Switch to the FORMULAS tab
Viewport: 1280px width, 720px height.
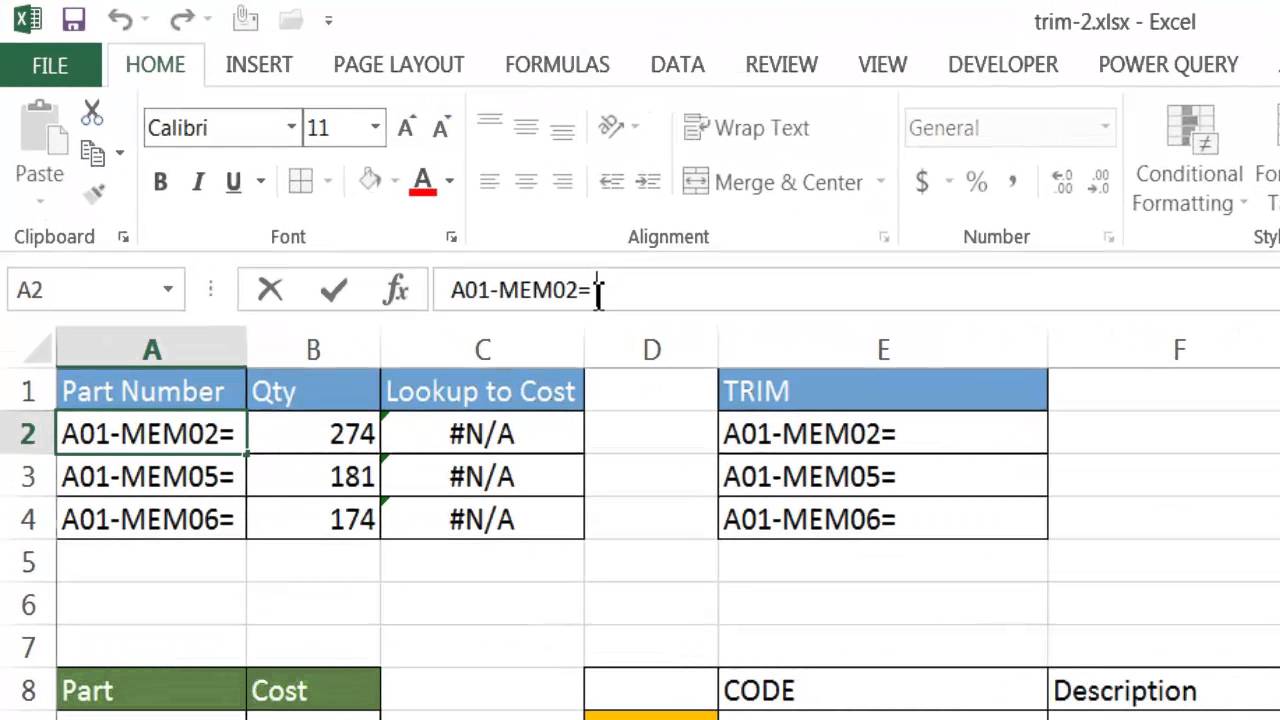point(557,65)
